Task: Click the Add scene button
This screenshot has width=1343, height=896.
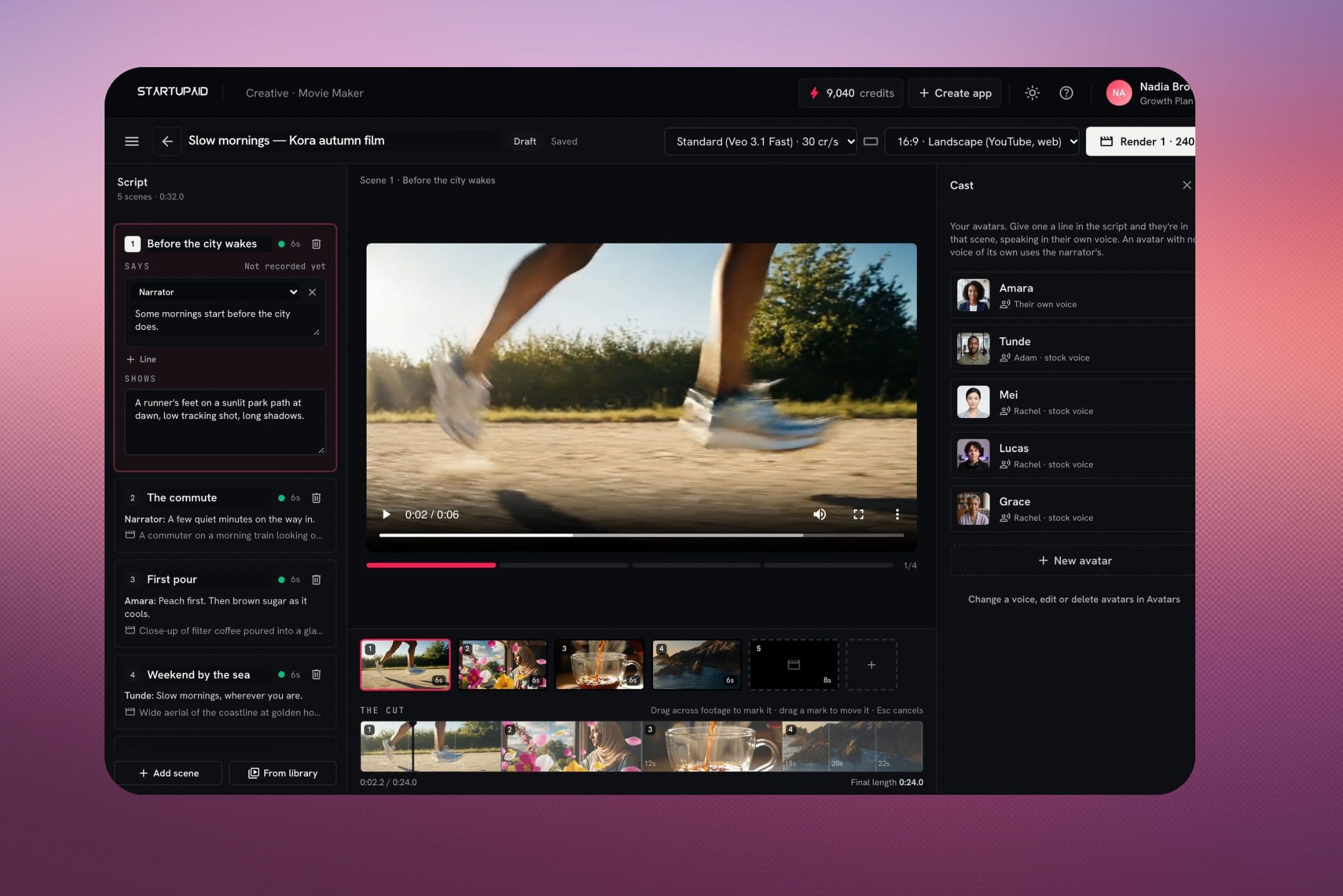Action: tap(168, 772)
